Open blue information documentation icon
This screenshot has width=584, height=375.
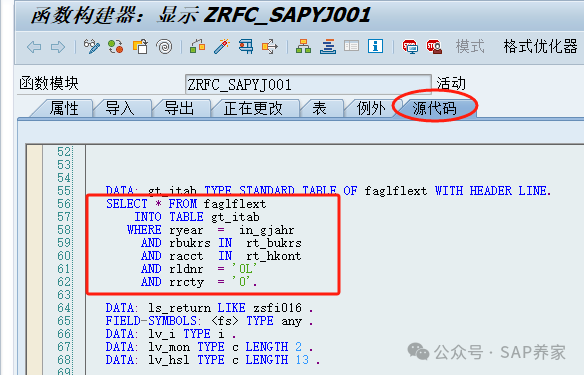coord(375,47)
